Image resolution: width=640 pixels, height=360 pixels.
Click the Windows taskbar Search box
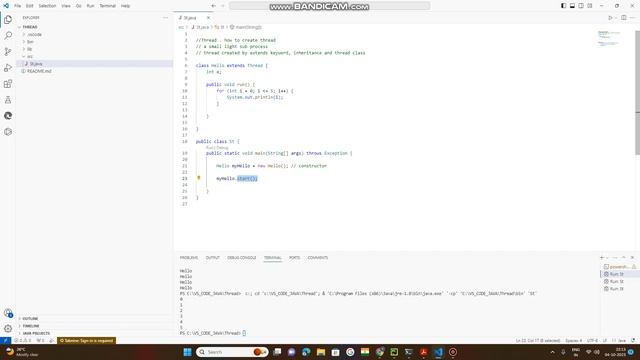tap(232, 352)
